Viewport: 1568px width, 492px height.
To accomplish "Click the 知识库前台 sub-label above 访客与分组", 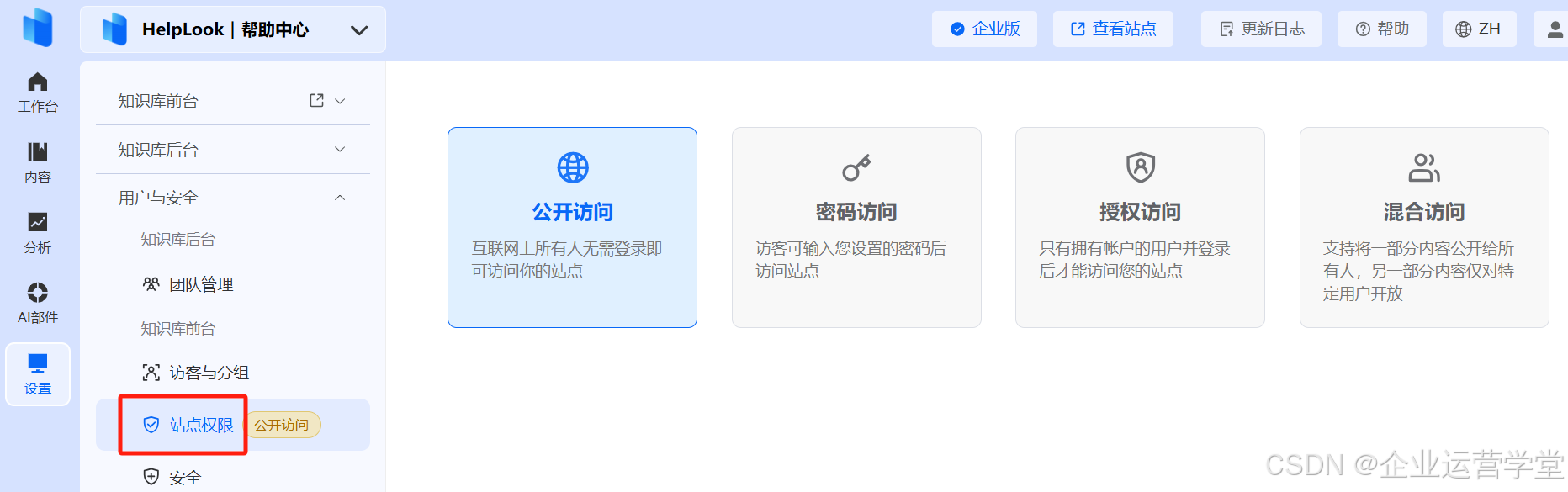I will (x=177, y=329).
